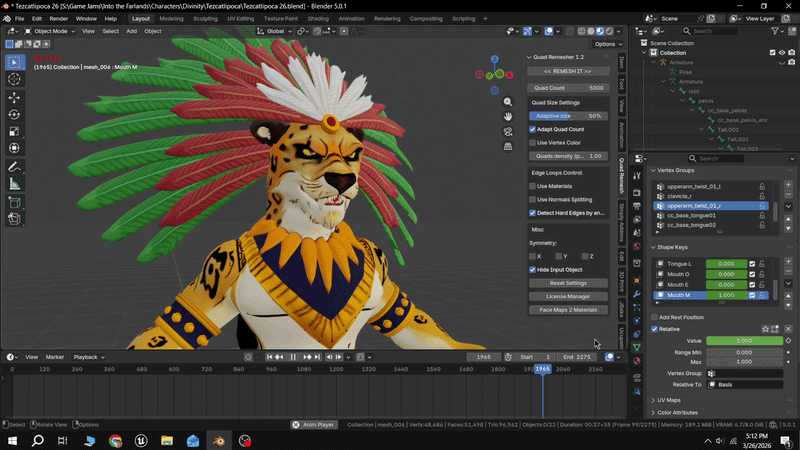Enable Use Materials checkbox
The image size is (800, 450).
click(533, 186)
